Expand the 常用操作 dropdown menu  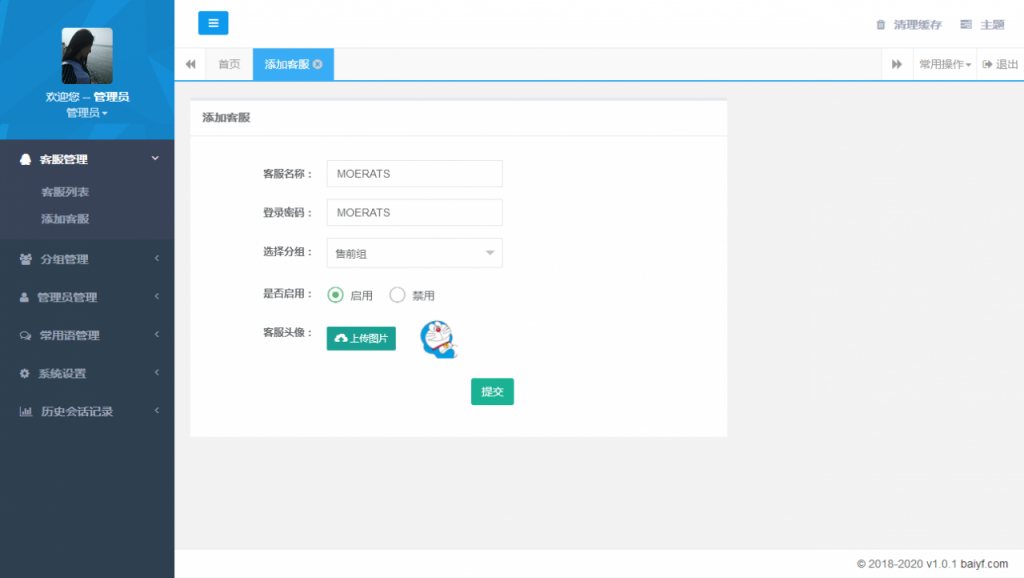(x=943, y=63)
